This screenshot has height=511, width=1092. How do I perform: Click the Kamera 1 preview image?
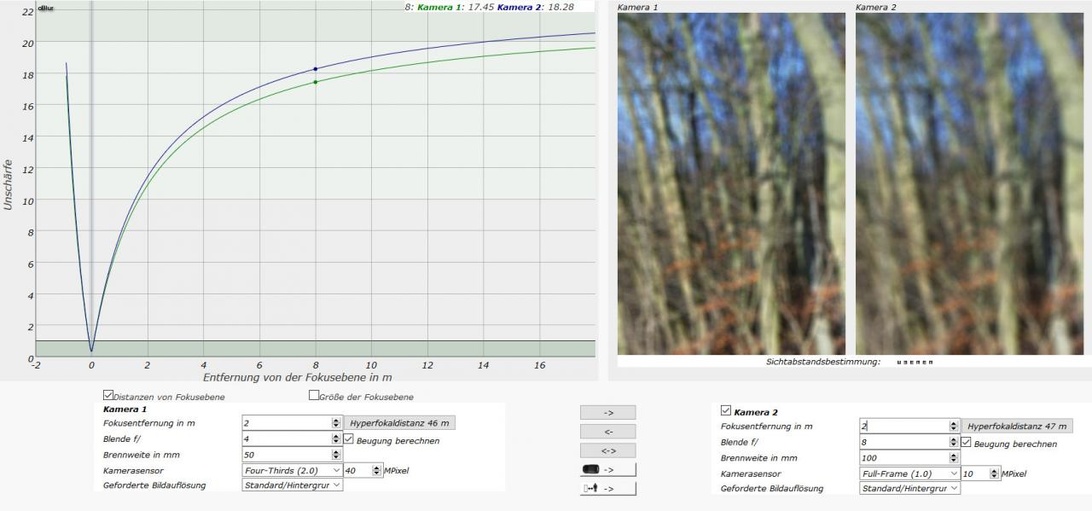[731, 184]
